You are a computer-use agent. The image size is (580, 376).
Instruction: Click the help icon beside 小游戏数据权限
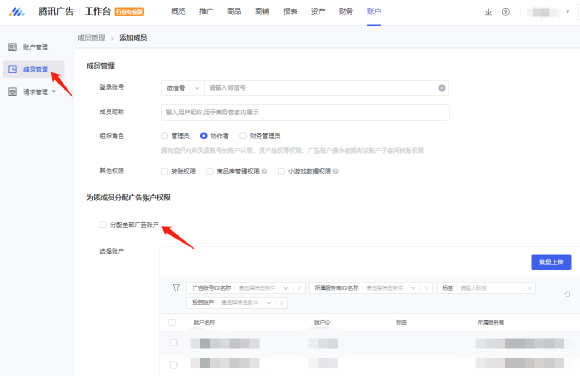click(x=335, y=171)
